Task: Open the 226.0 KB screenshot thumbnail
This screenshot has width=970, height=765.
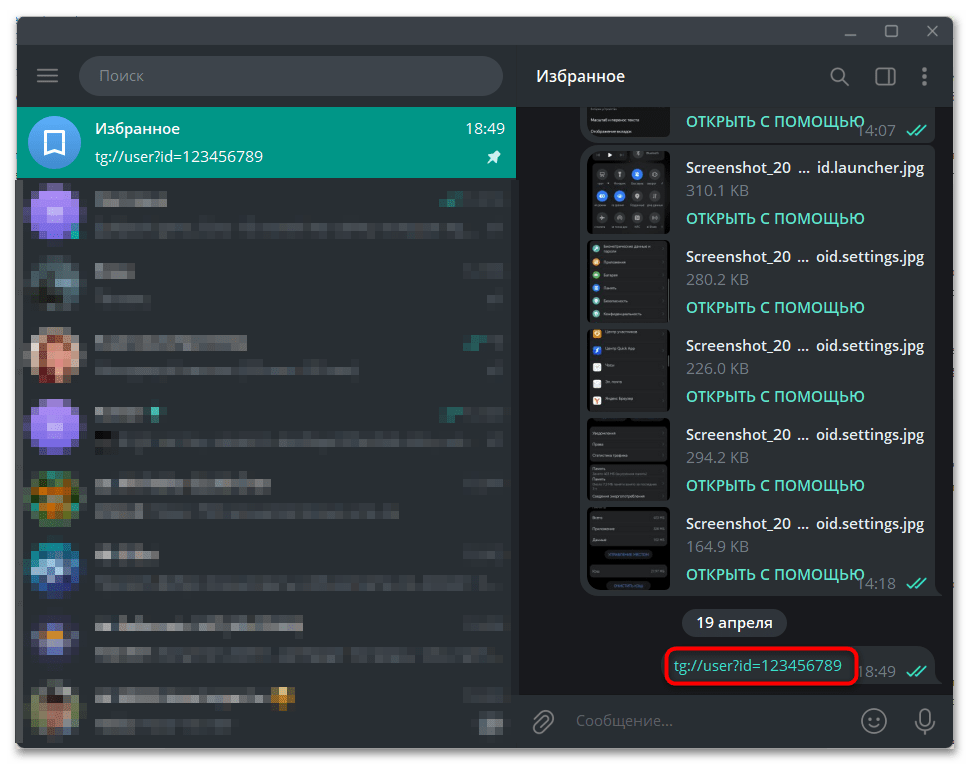Action: pos(629,370)
